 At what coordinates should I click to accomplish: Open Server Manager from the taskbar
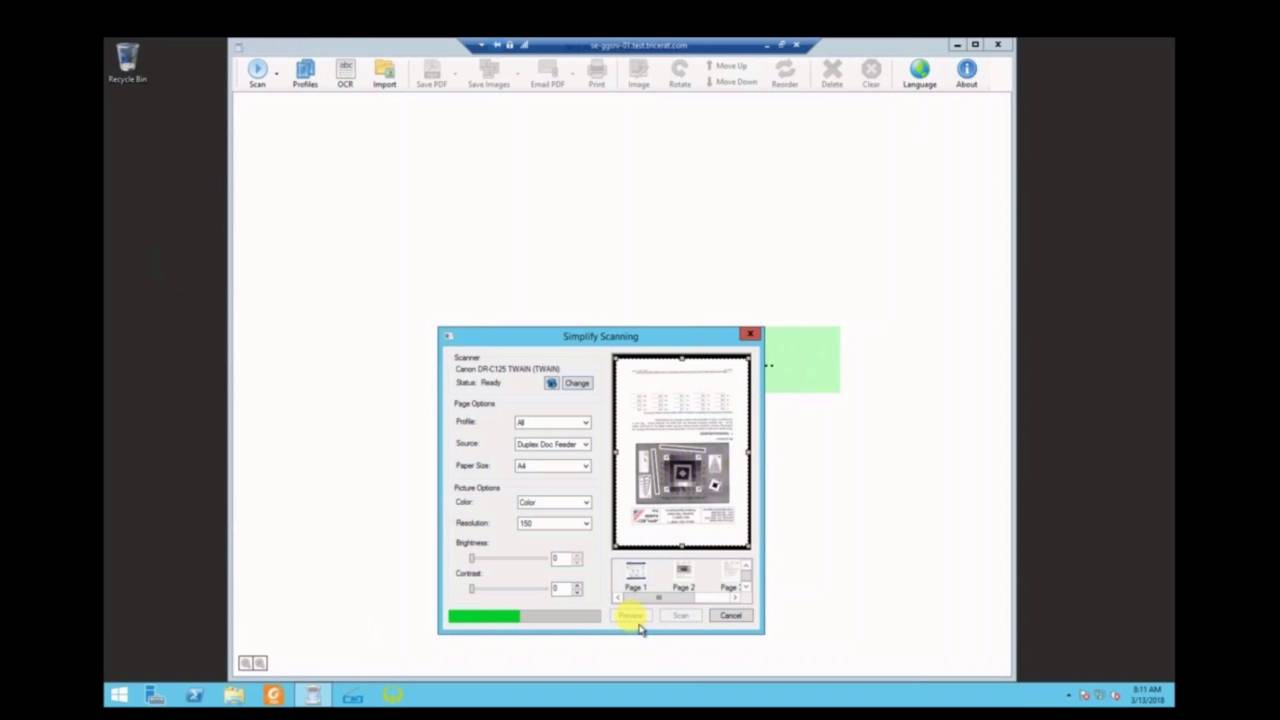click(x=155, y=695)
